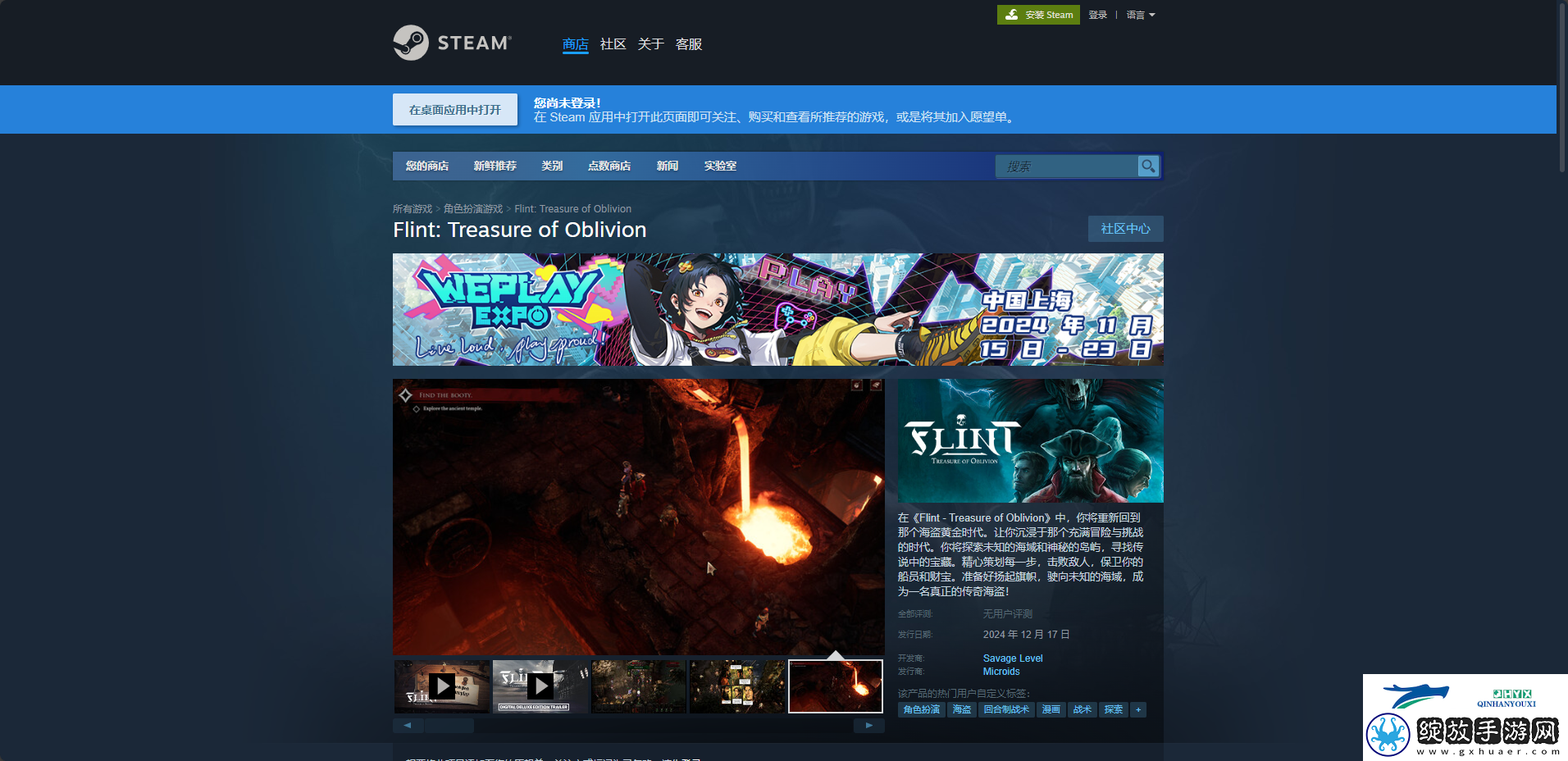1568x761 pixels.
Task: Follow the 角色扮演游戏 breadcrumb link
Action: coord(473,209)
